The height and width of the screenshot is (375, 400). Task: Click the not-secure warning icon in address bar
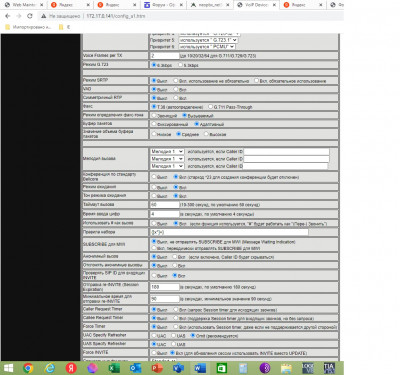[43, 16]
